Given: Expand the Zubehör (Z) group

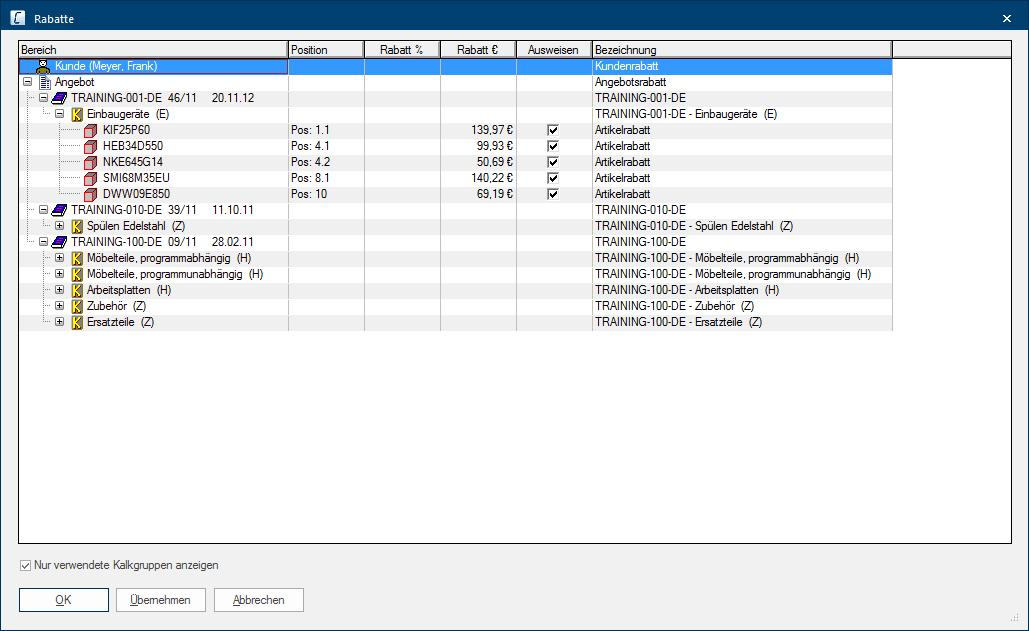Looking at the screenshot, I should (x=60, y=306).
